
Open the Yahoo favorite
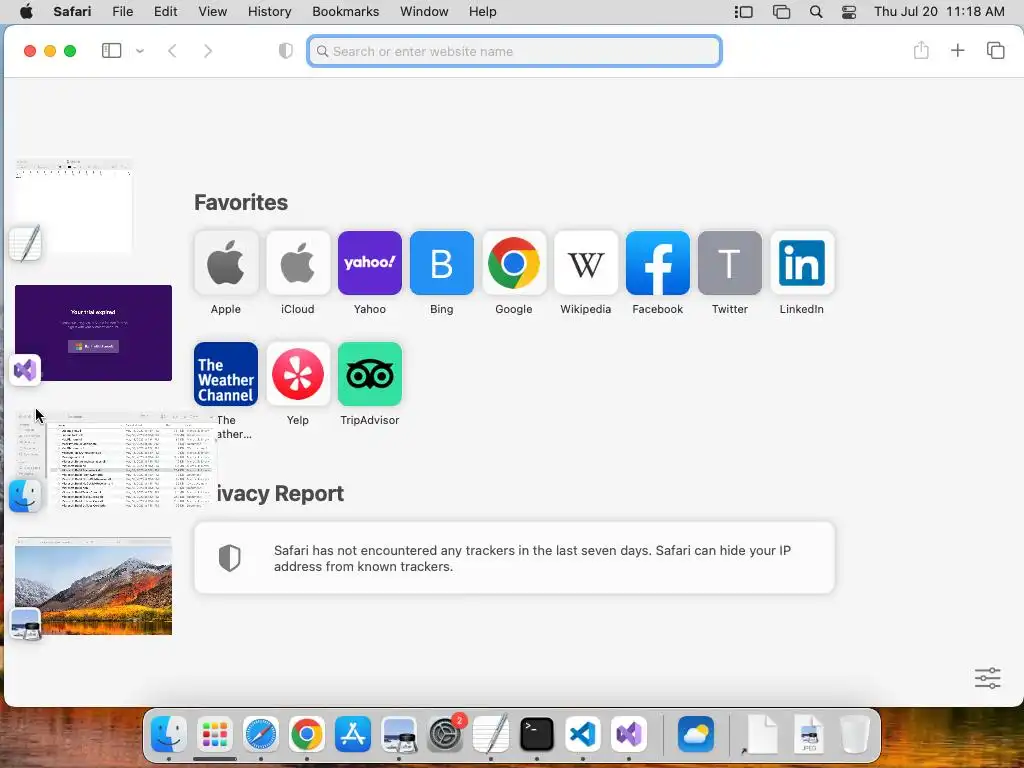(x=370, y=263)
